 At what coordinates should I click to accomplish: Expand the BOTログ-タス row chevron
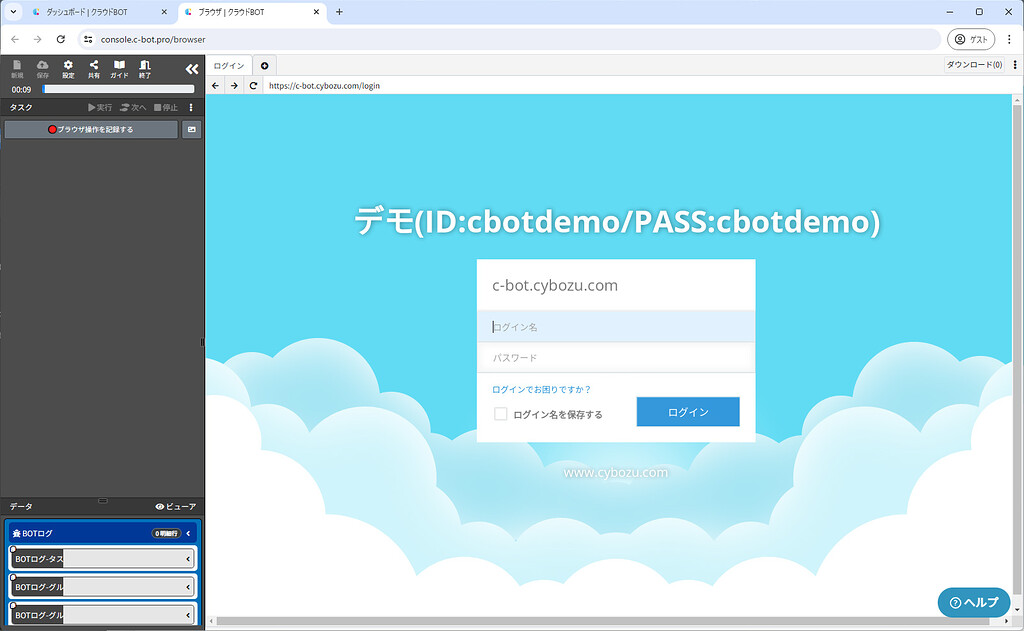tap(188, 559)
